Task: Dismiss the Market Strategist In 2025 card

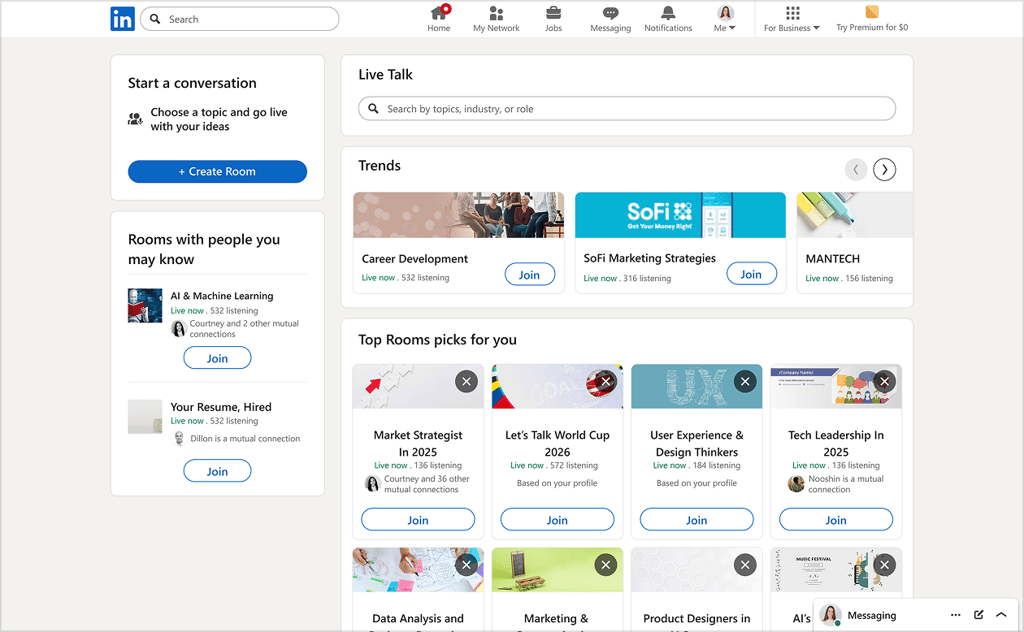Action: (466, 381)
